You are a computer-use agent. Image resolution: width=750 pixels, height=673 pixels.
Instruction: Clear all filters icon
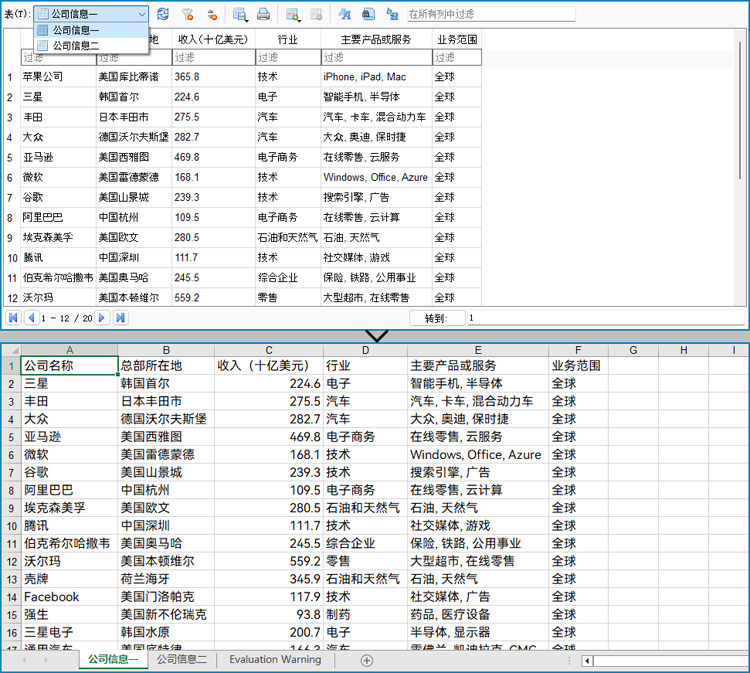click(x=188, y=14)
